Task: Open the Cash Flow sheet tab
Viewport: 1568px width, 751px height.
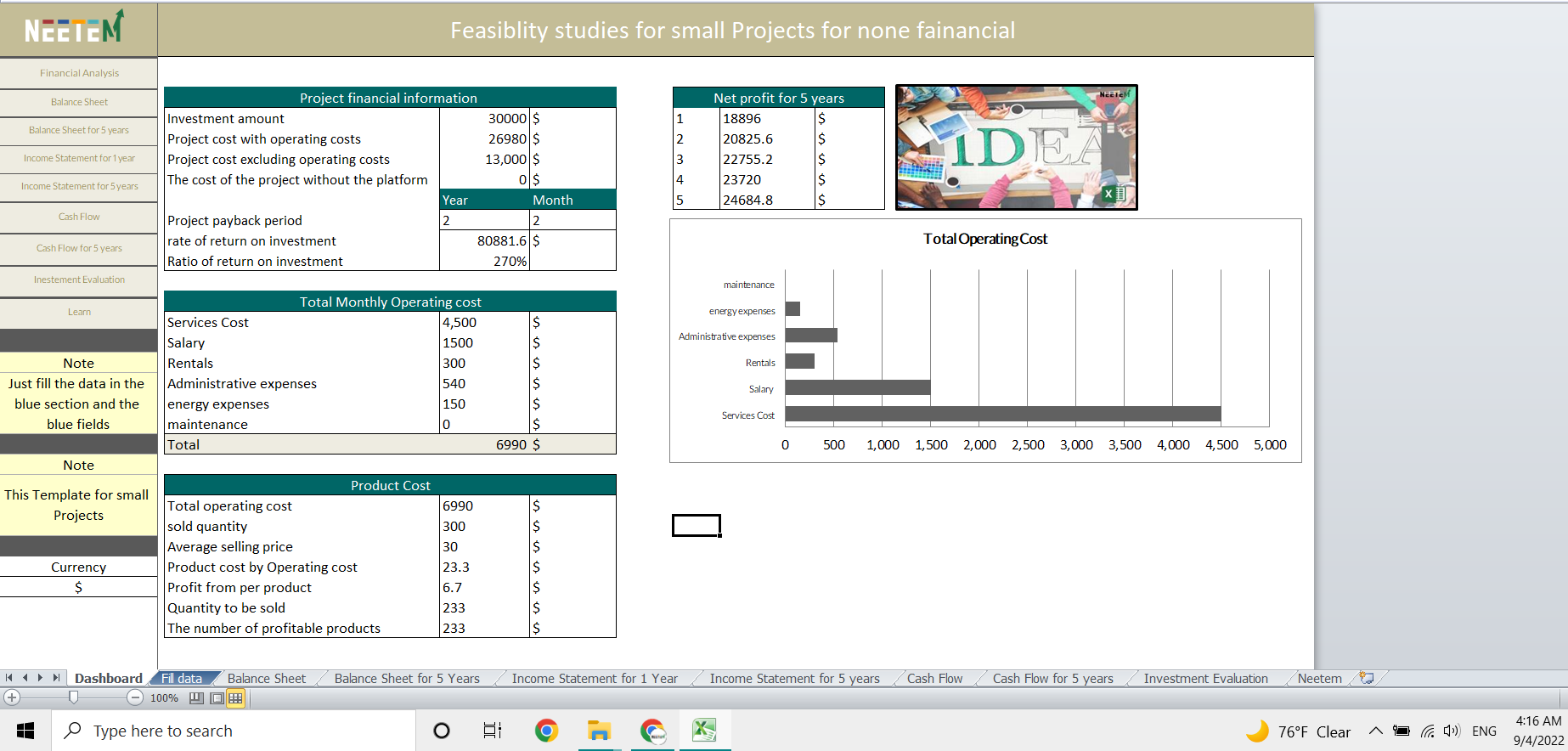Action: pyautogui.click(x=934, y=678)
